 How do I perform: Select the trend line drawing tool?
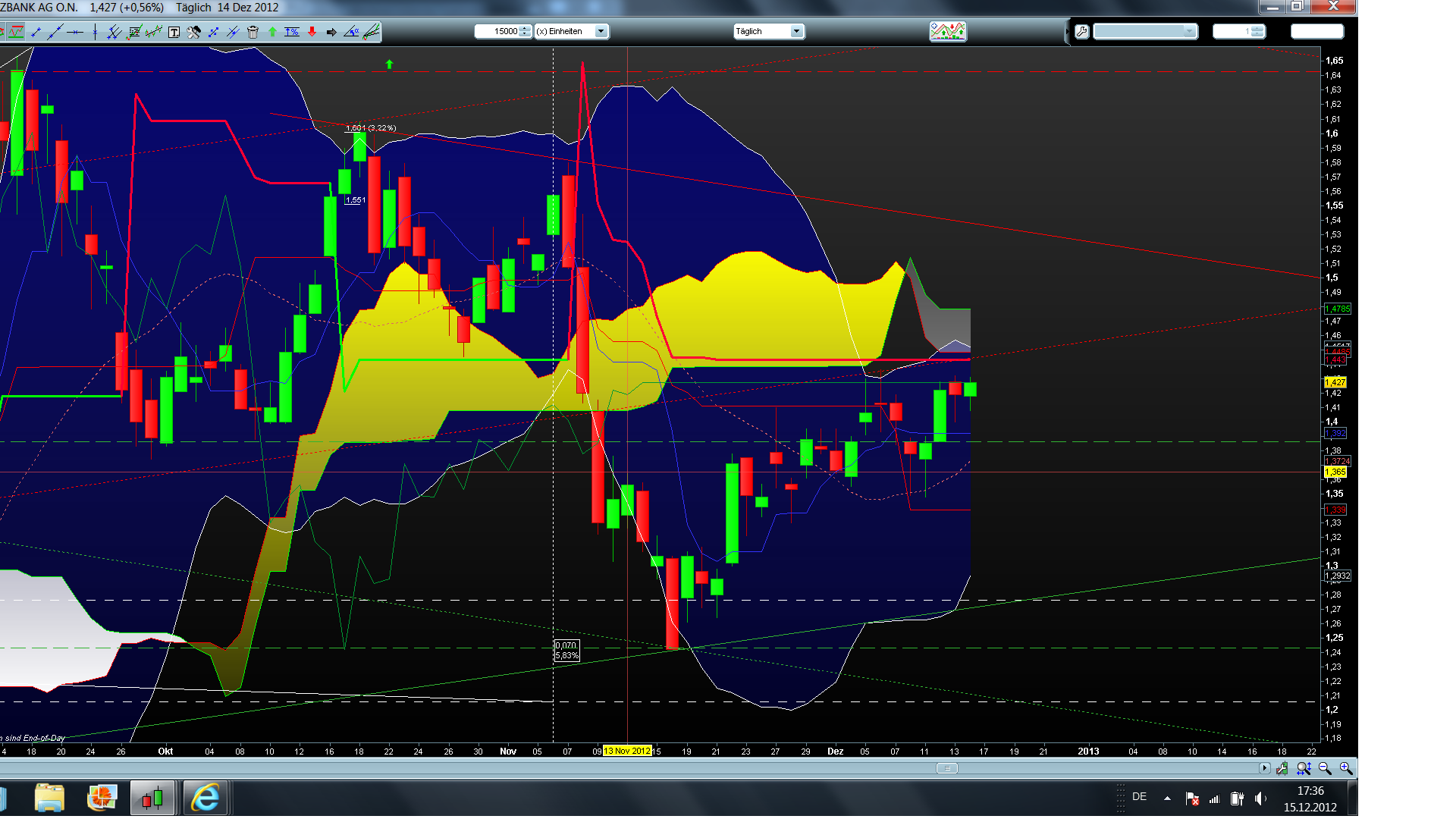36,32
